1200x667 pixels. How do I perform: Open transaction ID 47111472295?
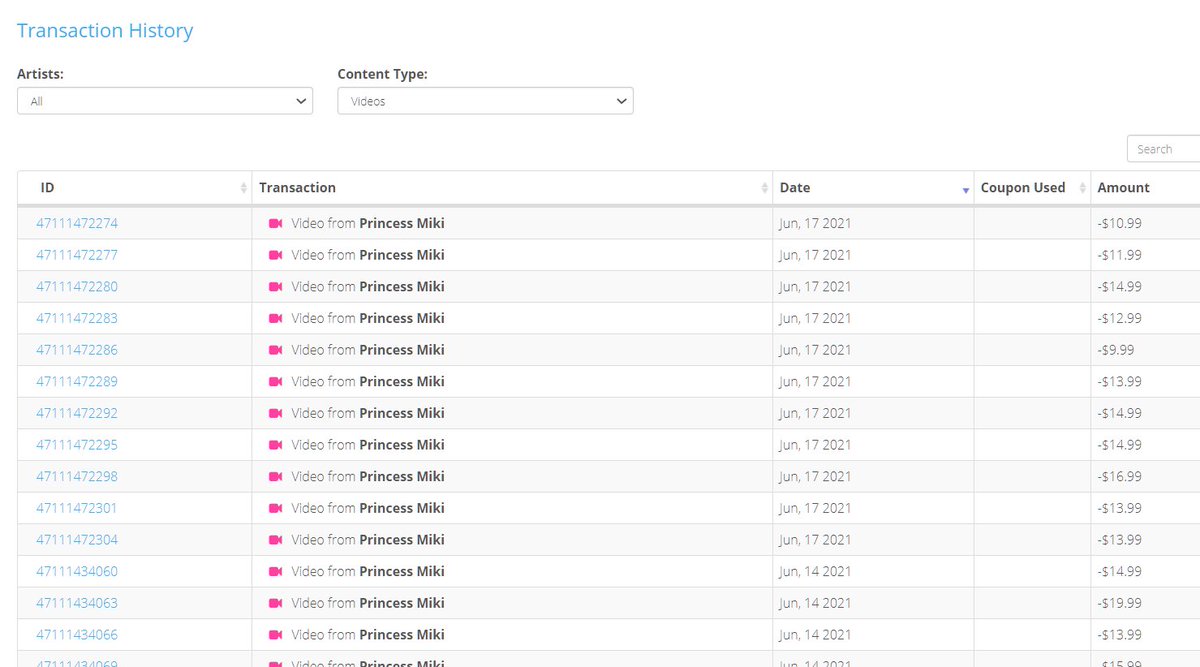77,445
